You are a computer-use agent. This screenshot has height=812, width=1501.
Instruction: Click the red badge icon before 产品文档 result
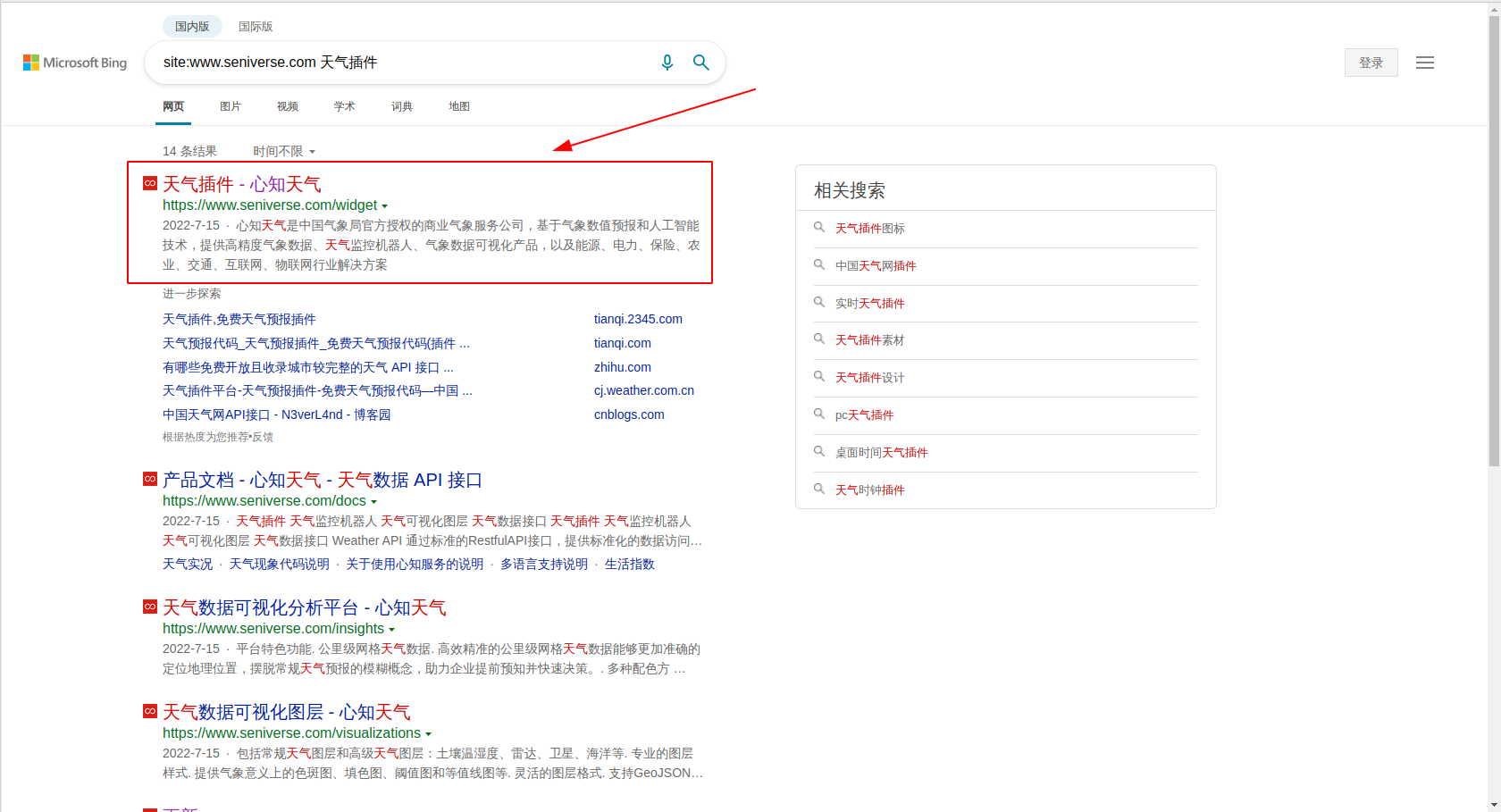pos(148,479)
